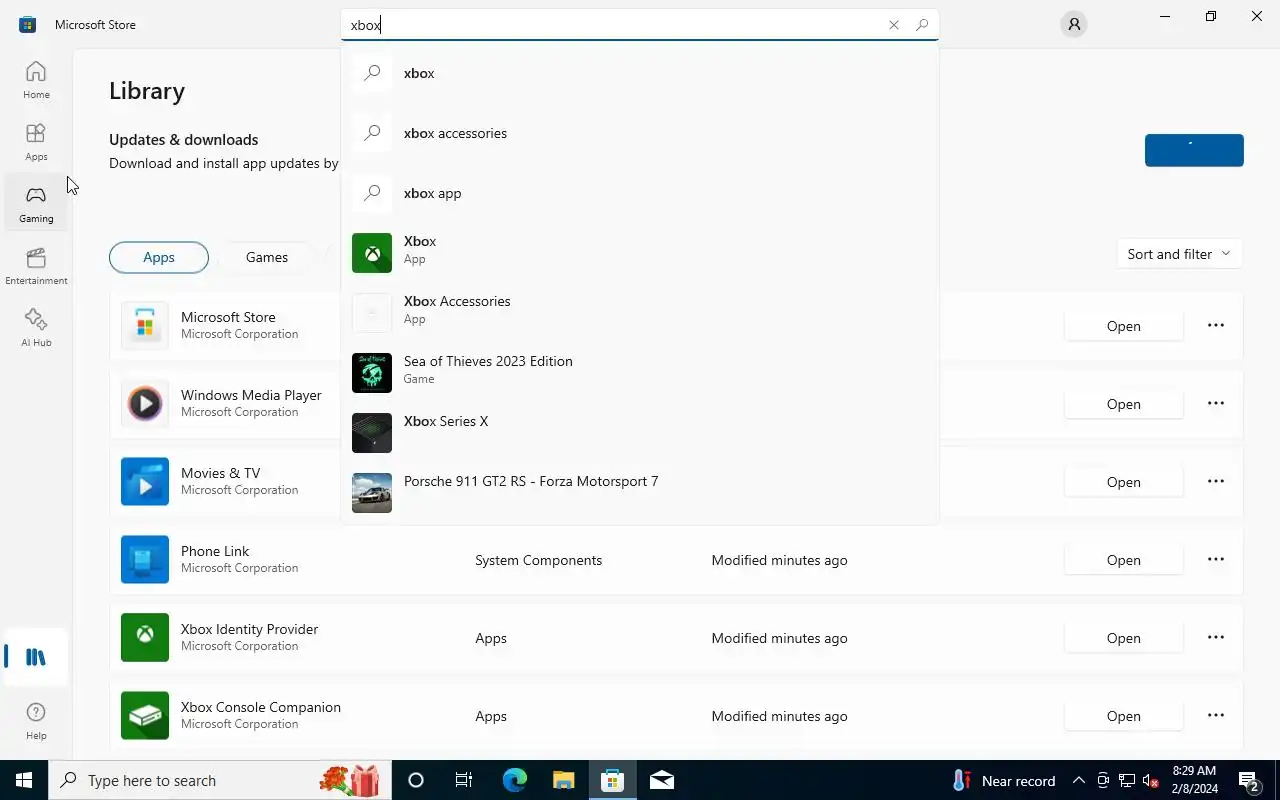Click the green Xbox app icon in suggestions
Image resolution: width=1280 pixels, height=800 pixels.
tap(372, 253)
